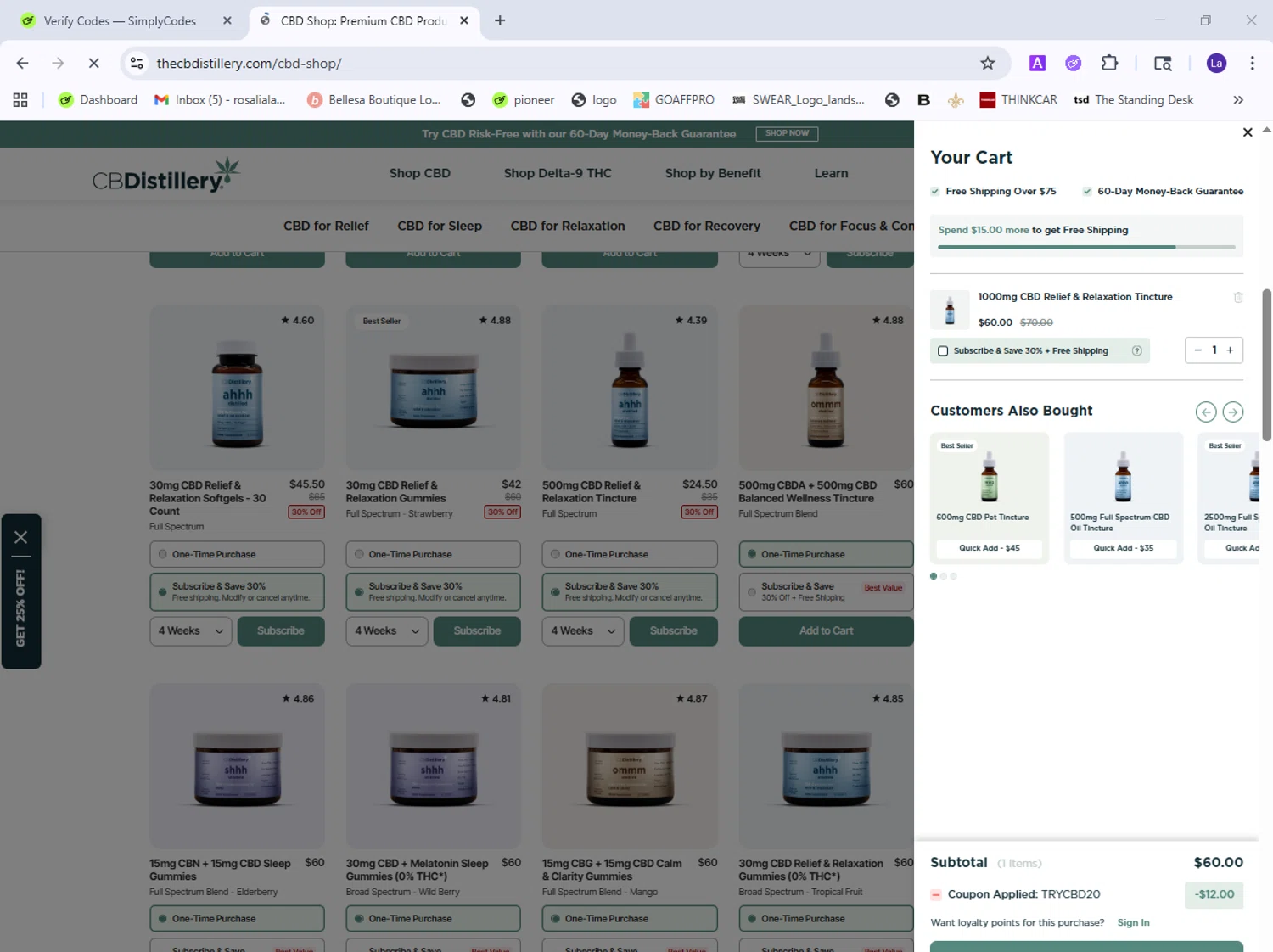
Task: Select Subscribe & Save 30% for Softgels
Action: coord(237,592)
